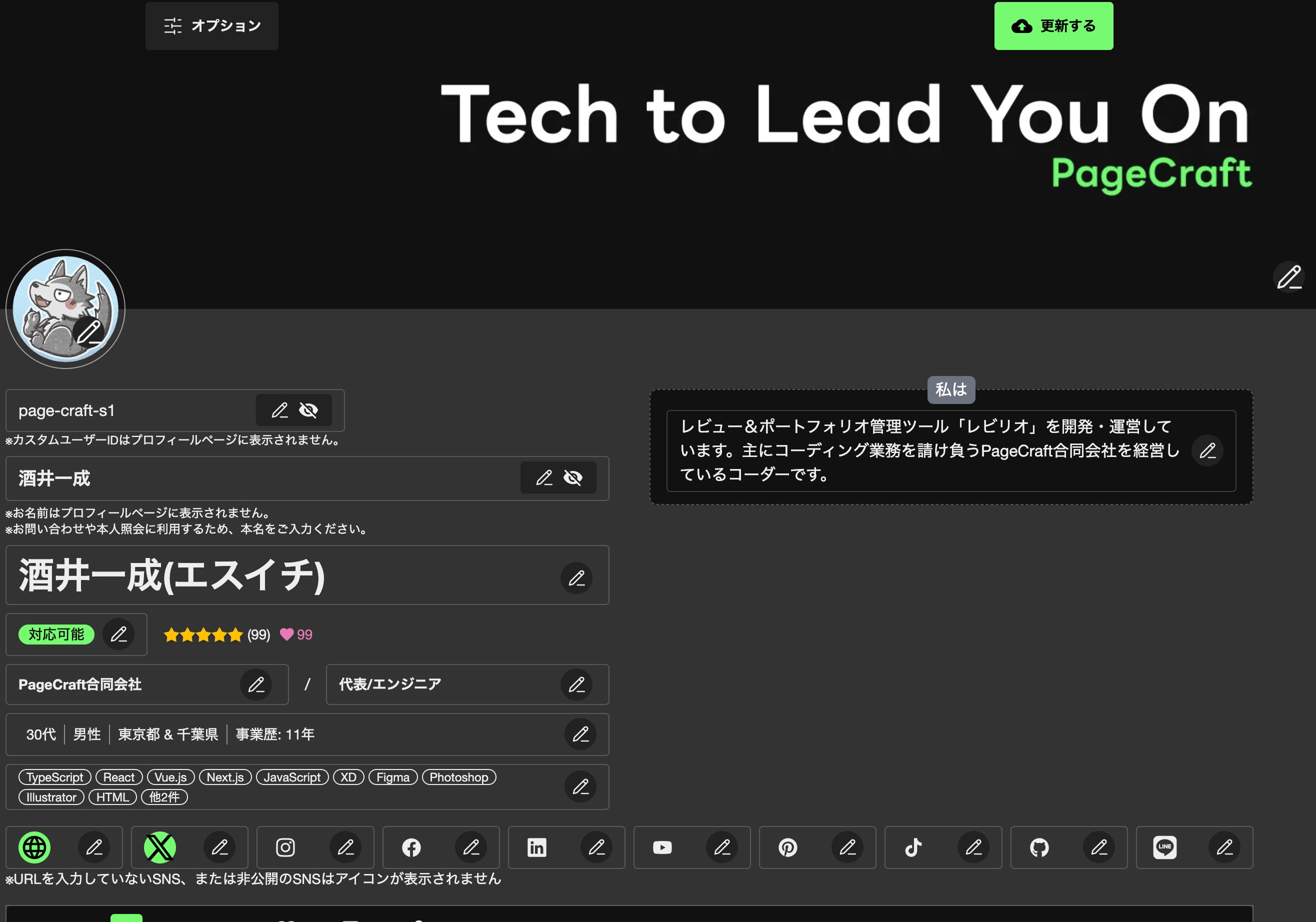Viewport: 1316px width, 922px height.
Task: Edit the TikTok link
Action: pos(973,847)
